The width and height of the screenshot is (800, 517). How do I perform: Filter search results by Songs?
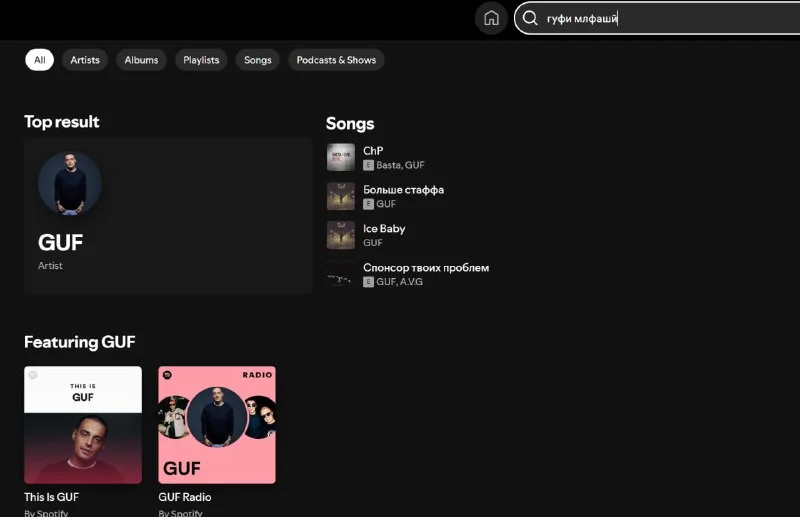coord(258,60)
